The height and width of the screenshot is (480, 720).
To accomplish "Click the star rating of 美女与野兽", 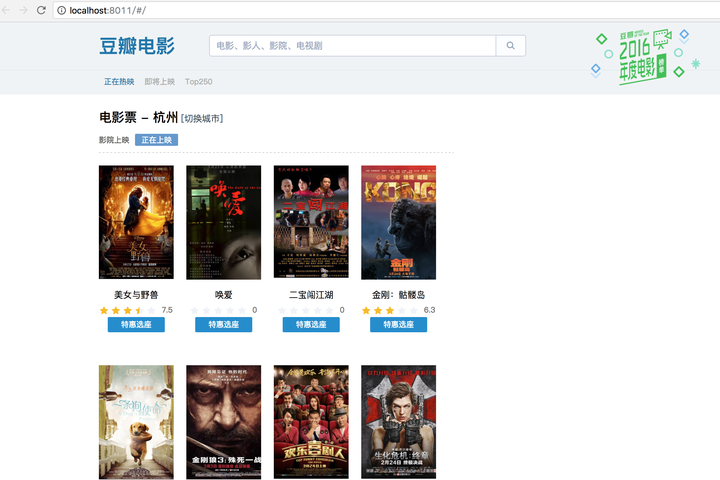I will click(x=128, y=311).
